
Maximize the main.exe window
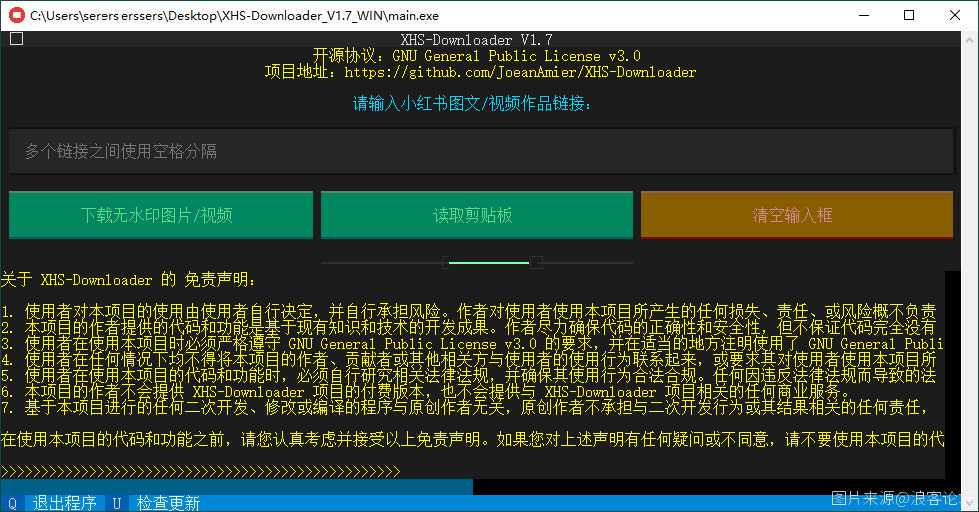(909, 15)
